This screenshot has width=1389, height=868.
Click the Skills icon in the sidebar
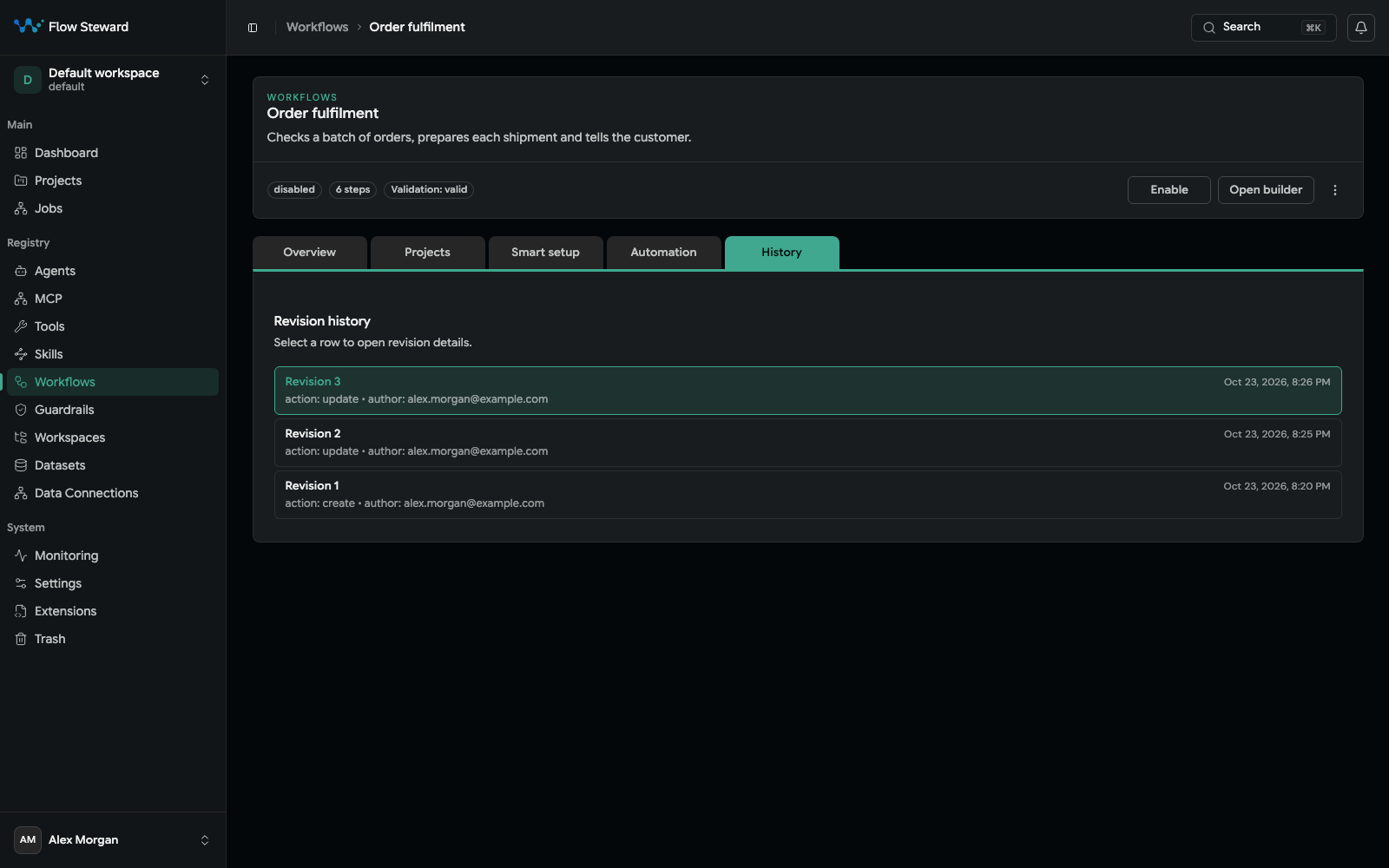21,354
